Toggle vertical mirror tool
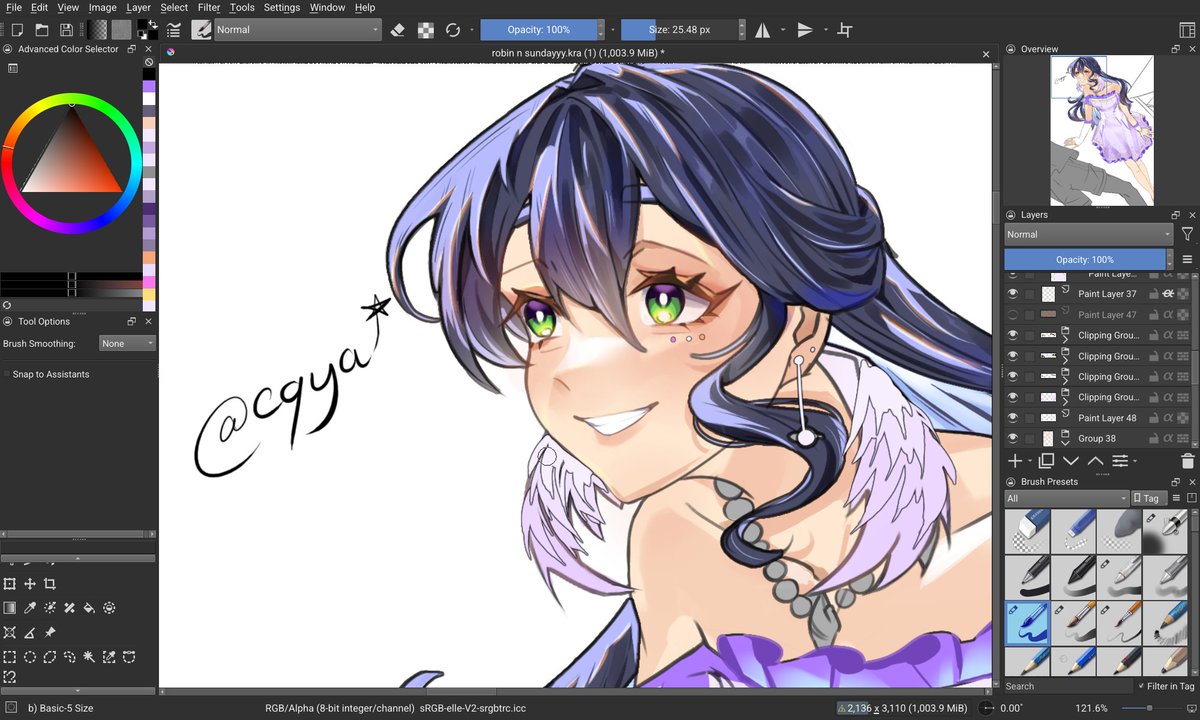Screen dimensions: 1200x720 tap(805, 30)
